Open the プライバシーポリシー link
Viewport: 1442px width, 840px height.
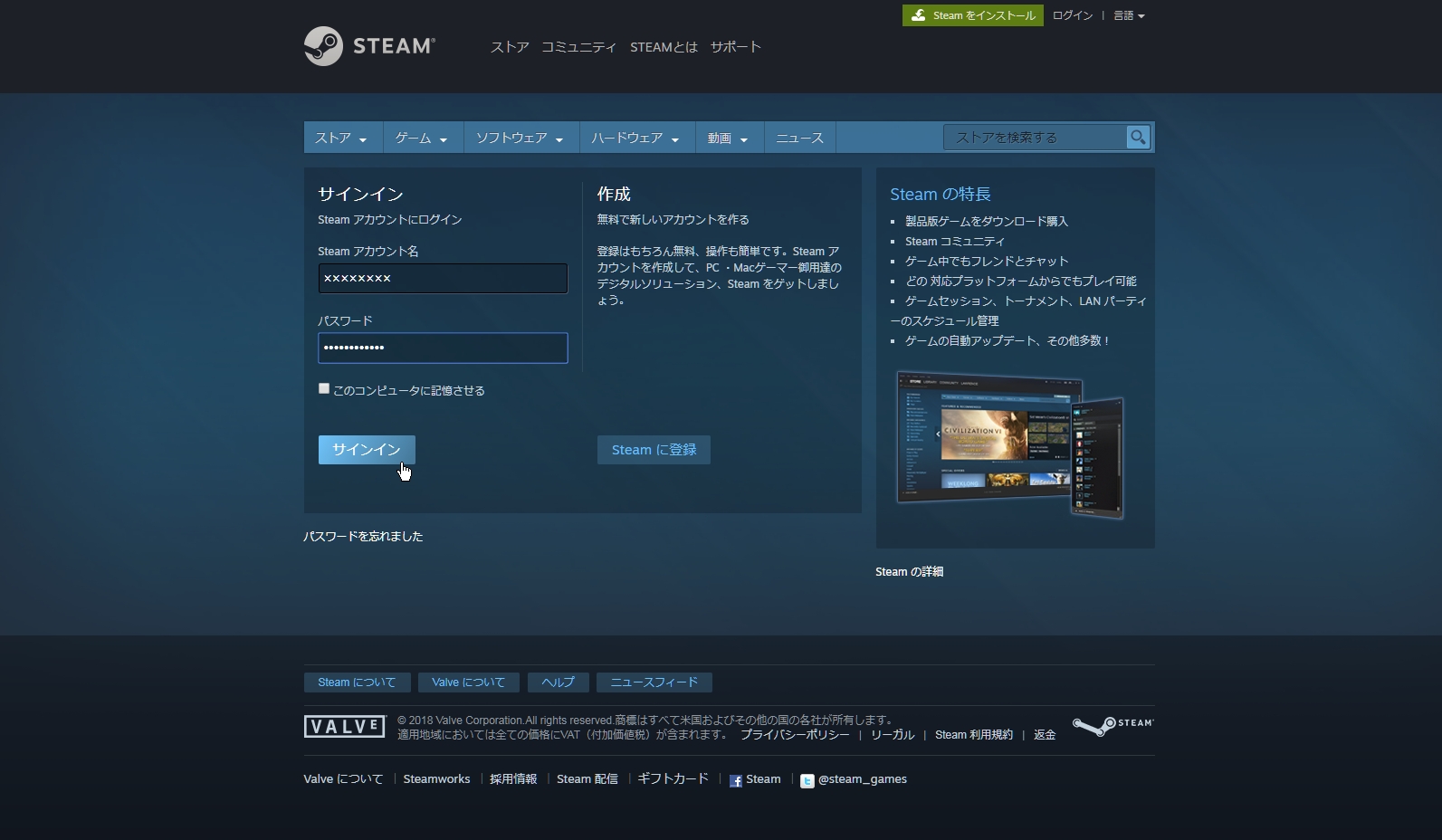[x=795, y=735]
